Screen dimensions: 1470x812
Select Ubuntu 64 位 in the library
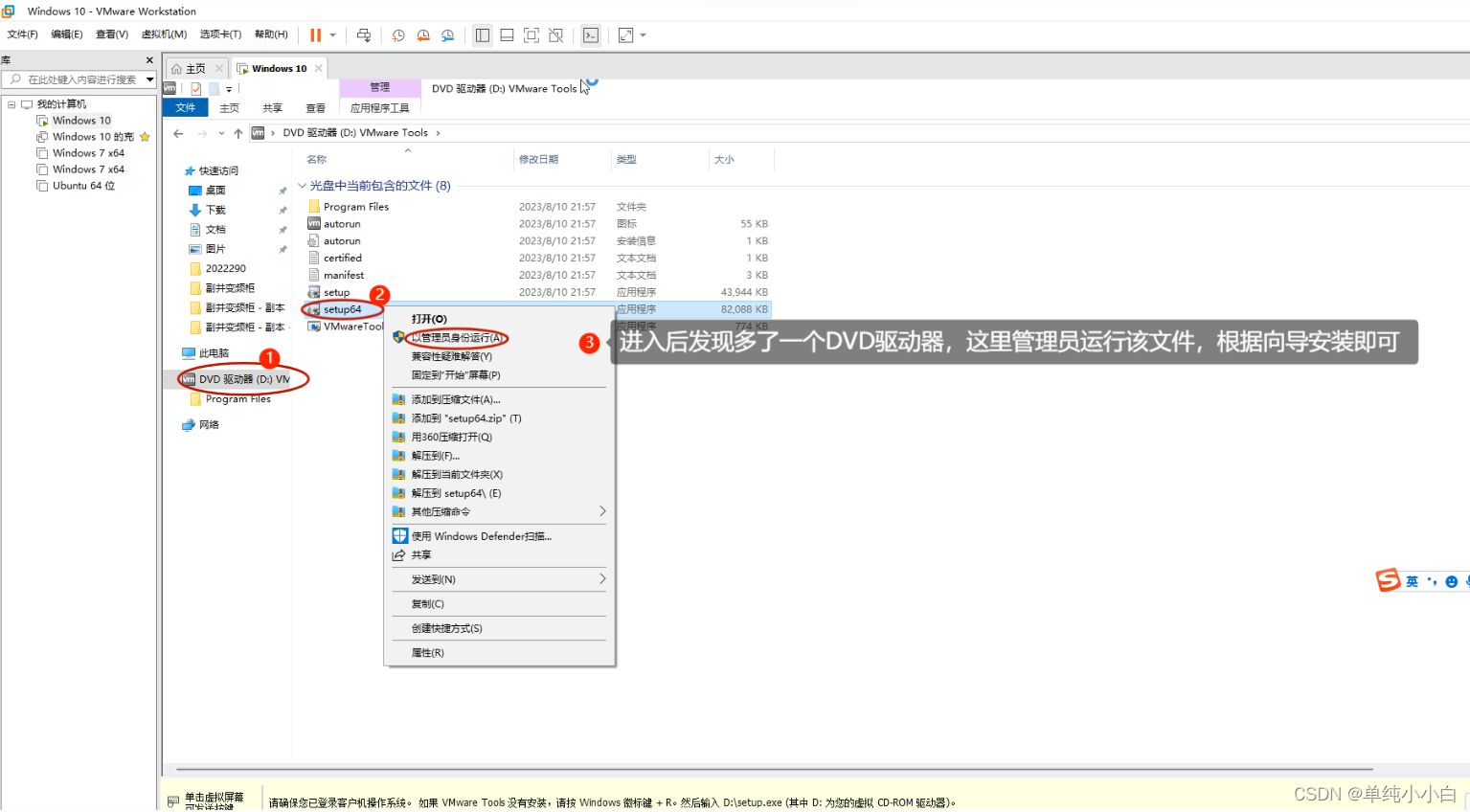pyautogui.click(x=83, y=186)
